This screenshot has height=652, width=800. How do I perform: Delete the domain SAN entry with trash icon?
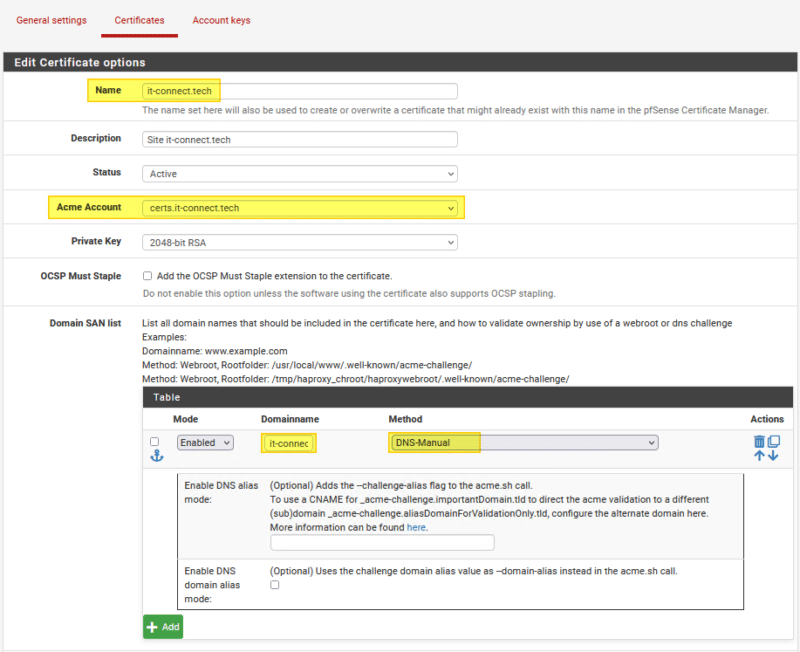759,441
